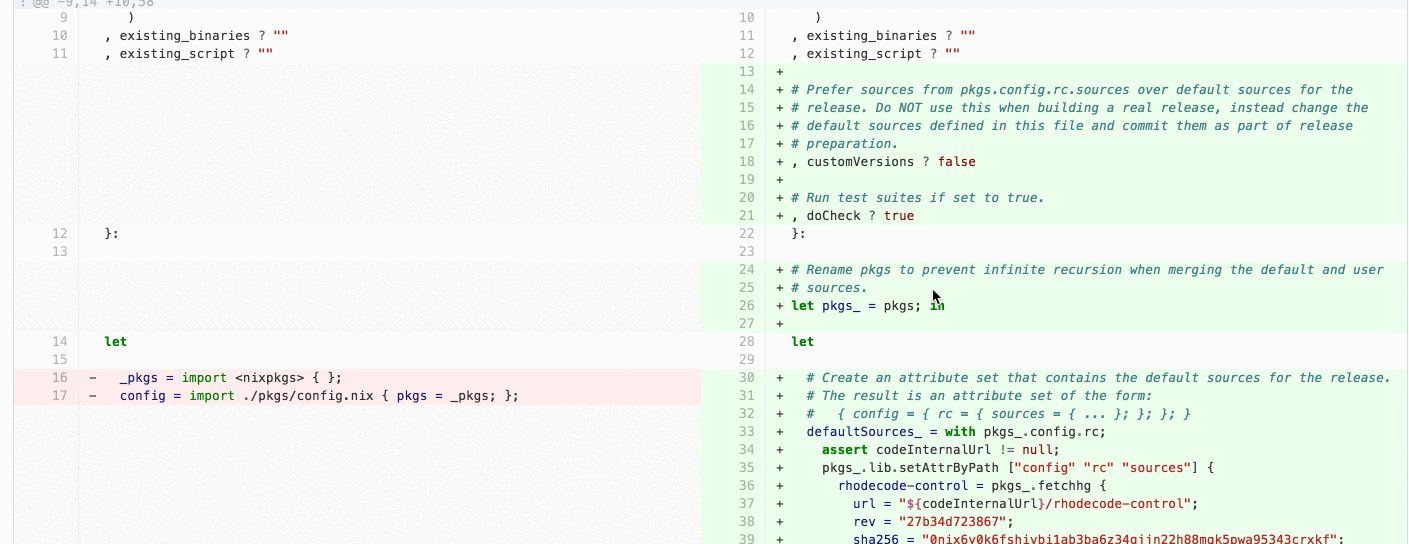Click new-side line number 36
1409x544 pixels.
pos(746,486)
